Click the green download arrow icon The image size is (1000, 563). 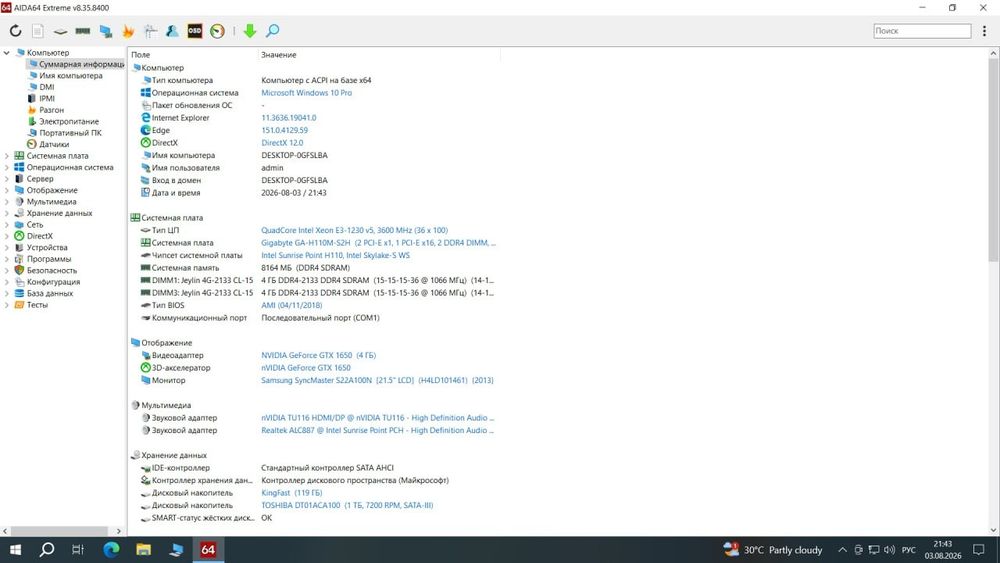point(250,31)
